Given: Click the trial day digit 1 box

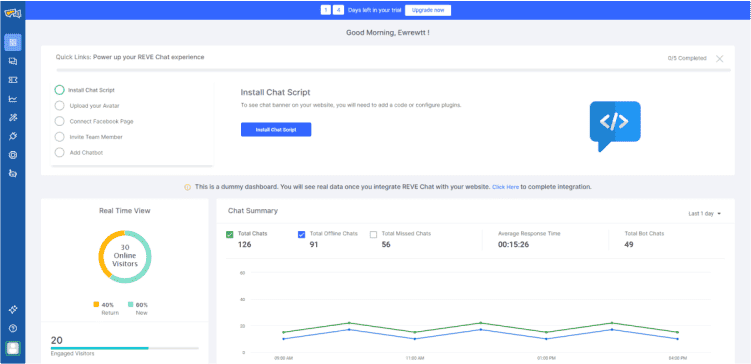Looking at the screenshot, I should point(326,10).
